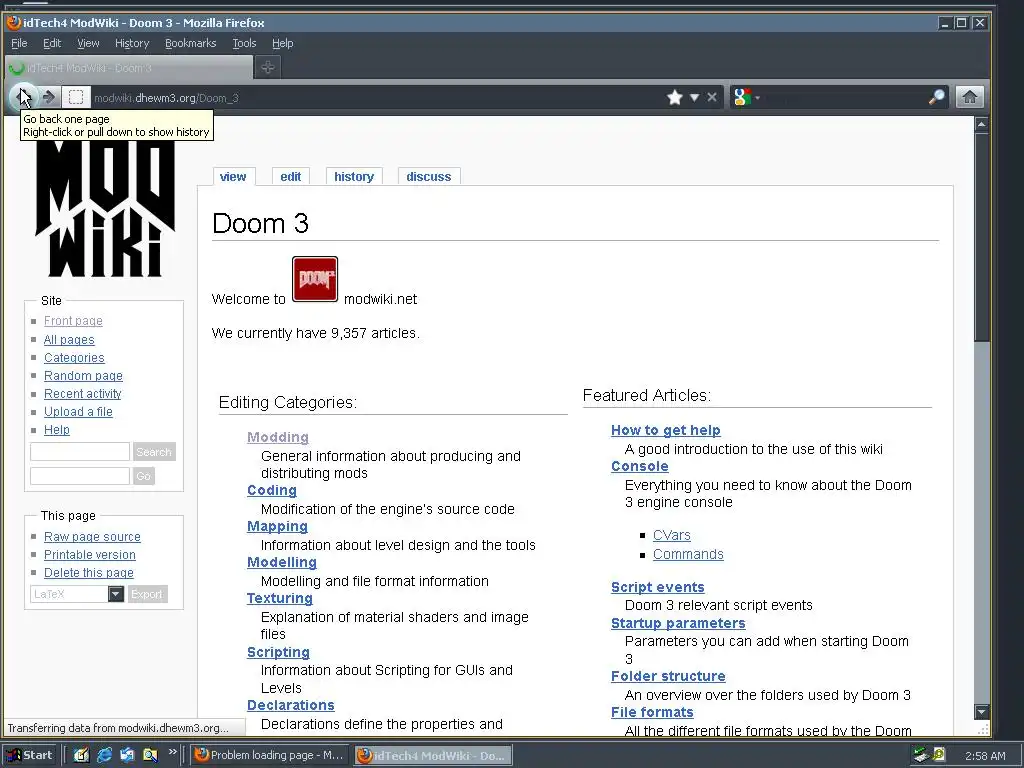
Task: Open the Script events article
Action: [658, 586]
